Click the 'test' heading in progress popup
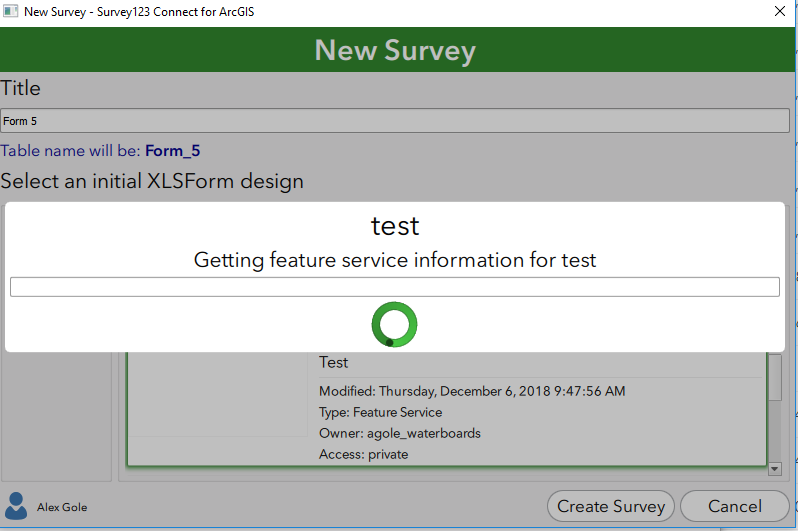This screenshot has width=798, height=531. (x=395, y=226)
